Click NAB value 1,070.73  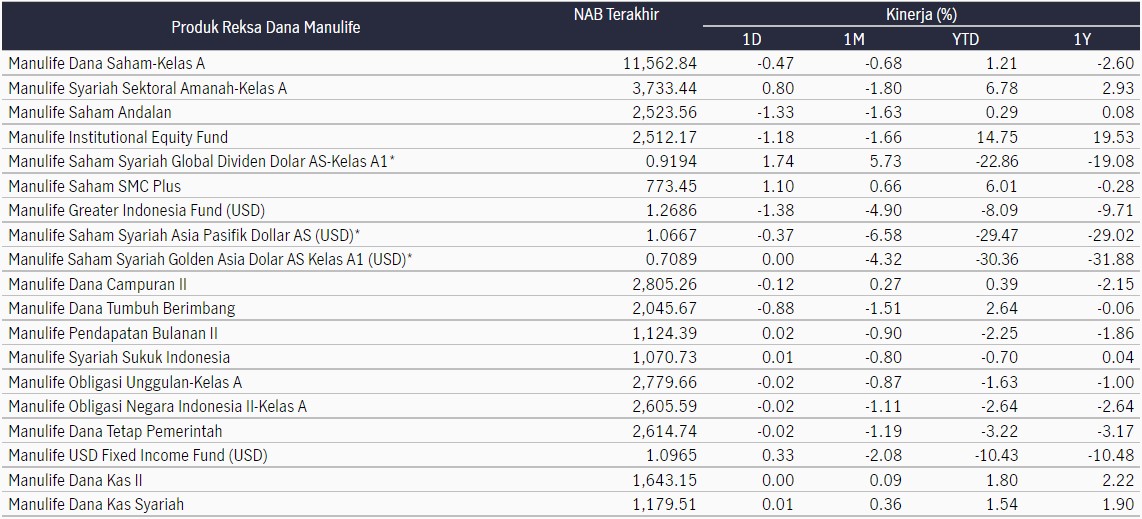pos(666,357)
